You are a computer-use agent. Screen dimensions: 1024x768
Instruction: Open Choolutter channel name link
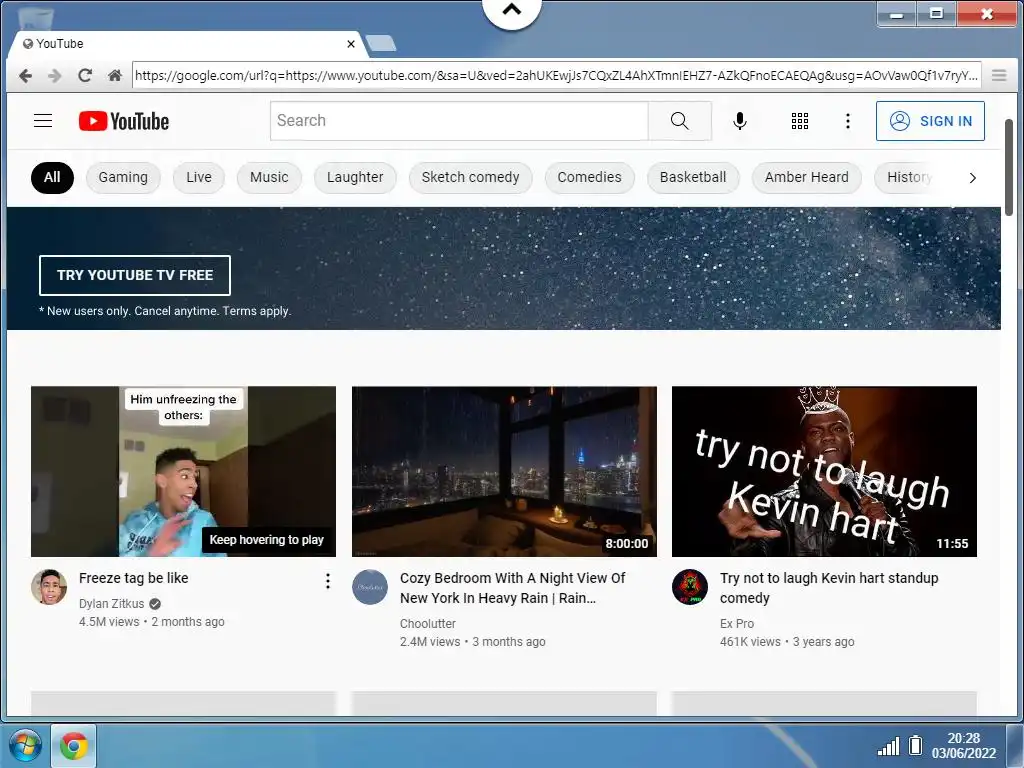pyautogui.click(x=428, y=624)
